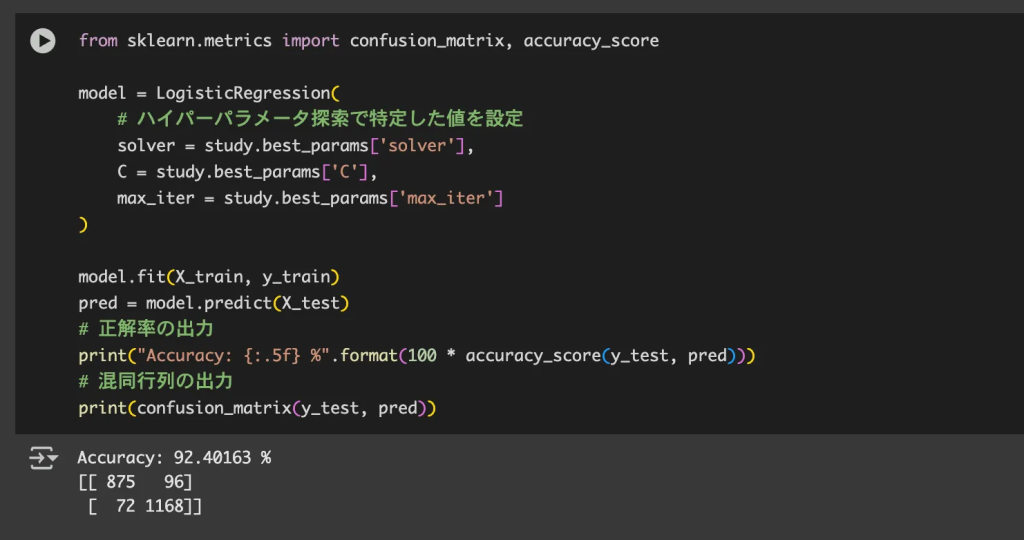Toggle the cell output options icon
Screen dimensions: 1024x540
(43, 458)
